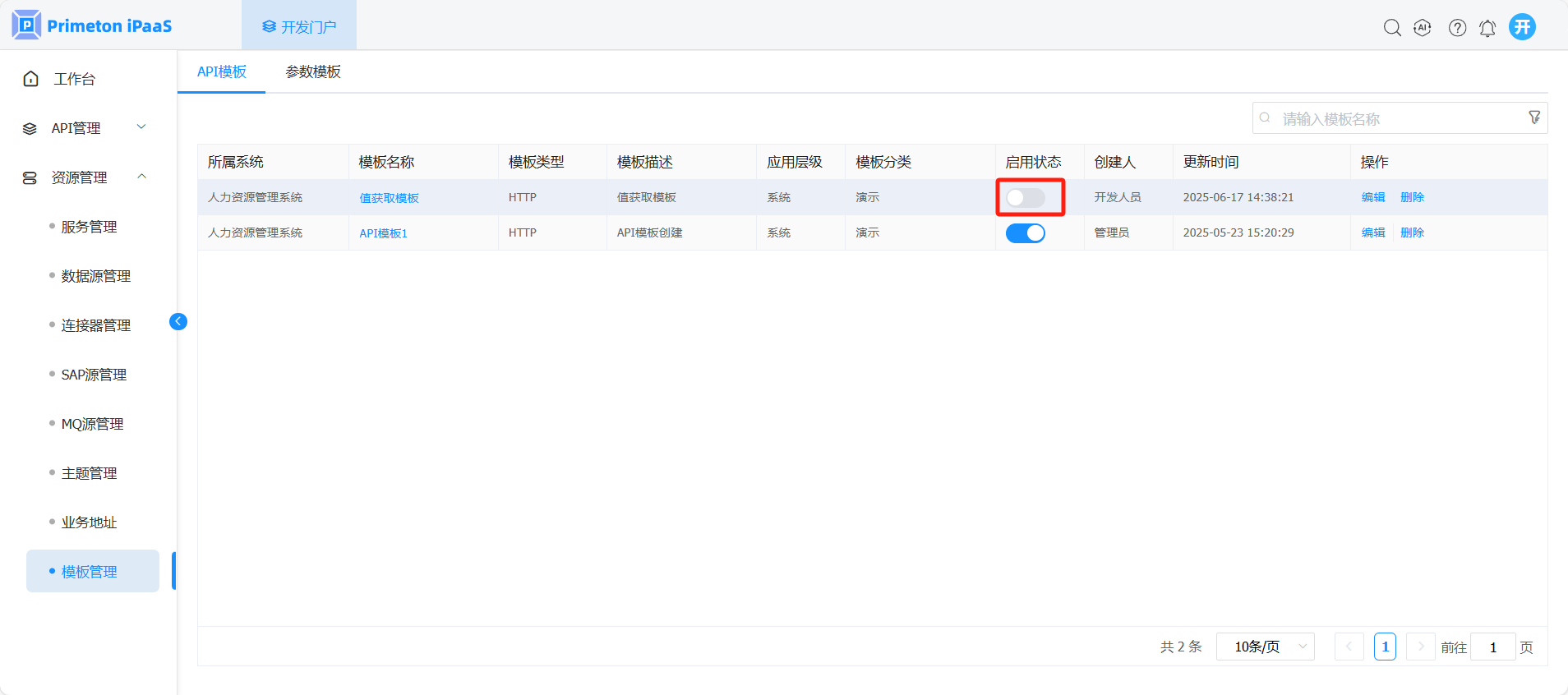The height and width of the screenshot is (695, 1568).
Task: Enable the 值获取模板 status toggle
Action: tap(1025, 198)
